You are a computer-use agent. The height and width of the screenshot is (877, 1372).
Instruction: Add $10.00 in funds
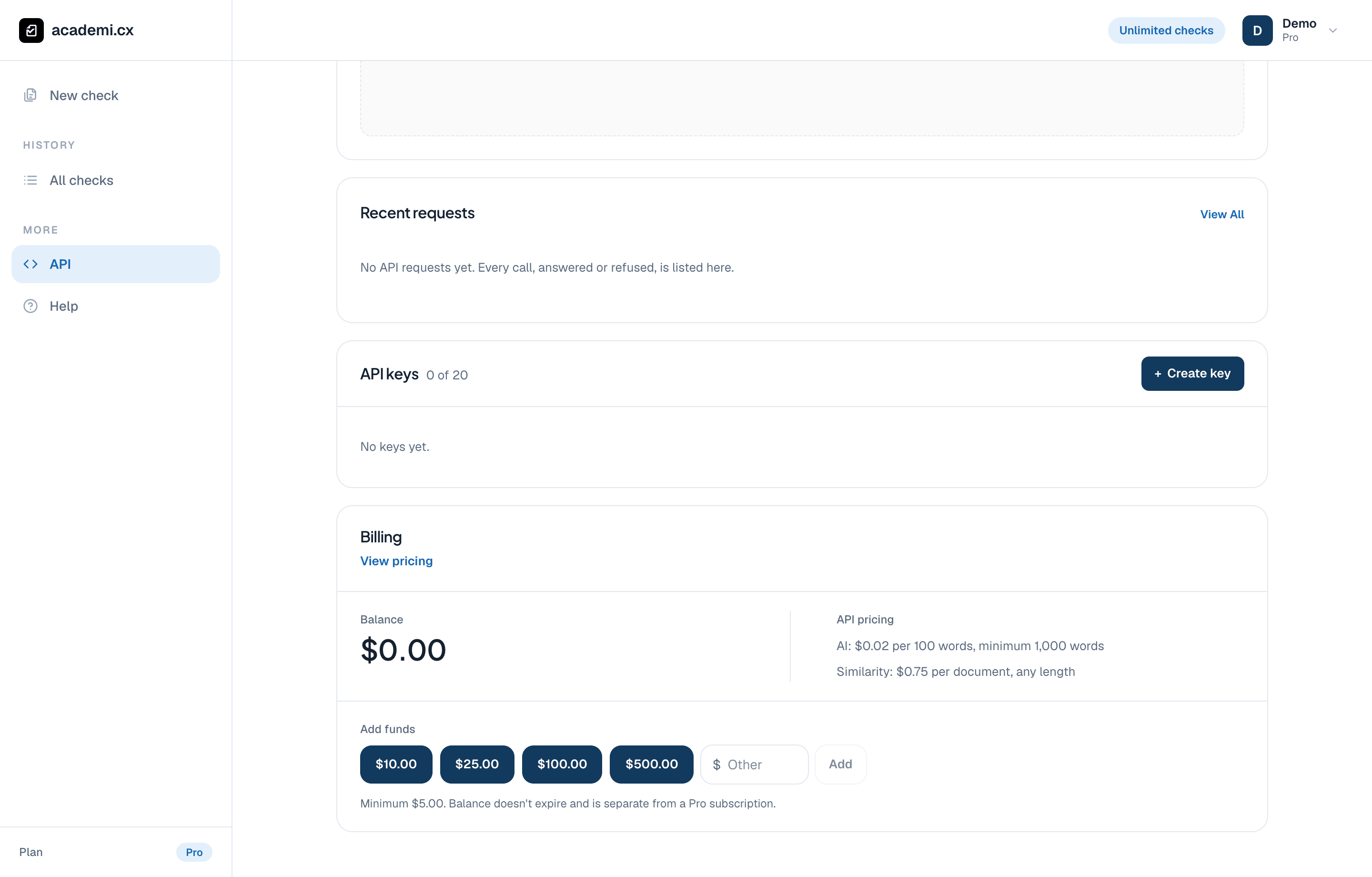coord(396,764)
